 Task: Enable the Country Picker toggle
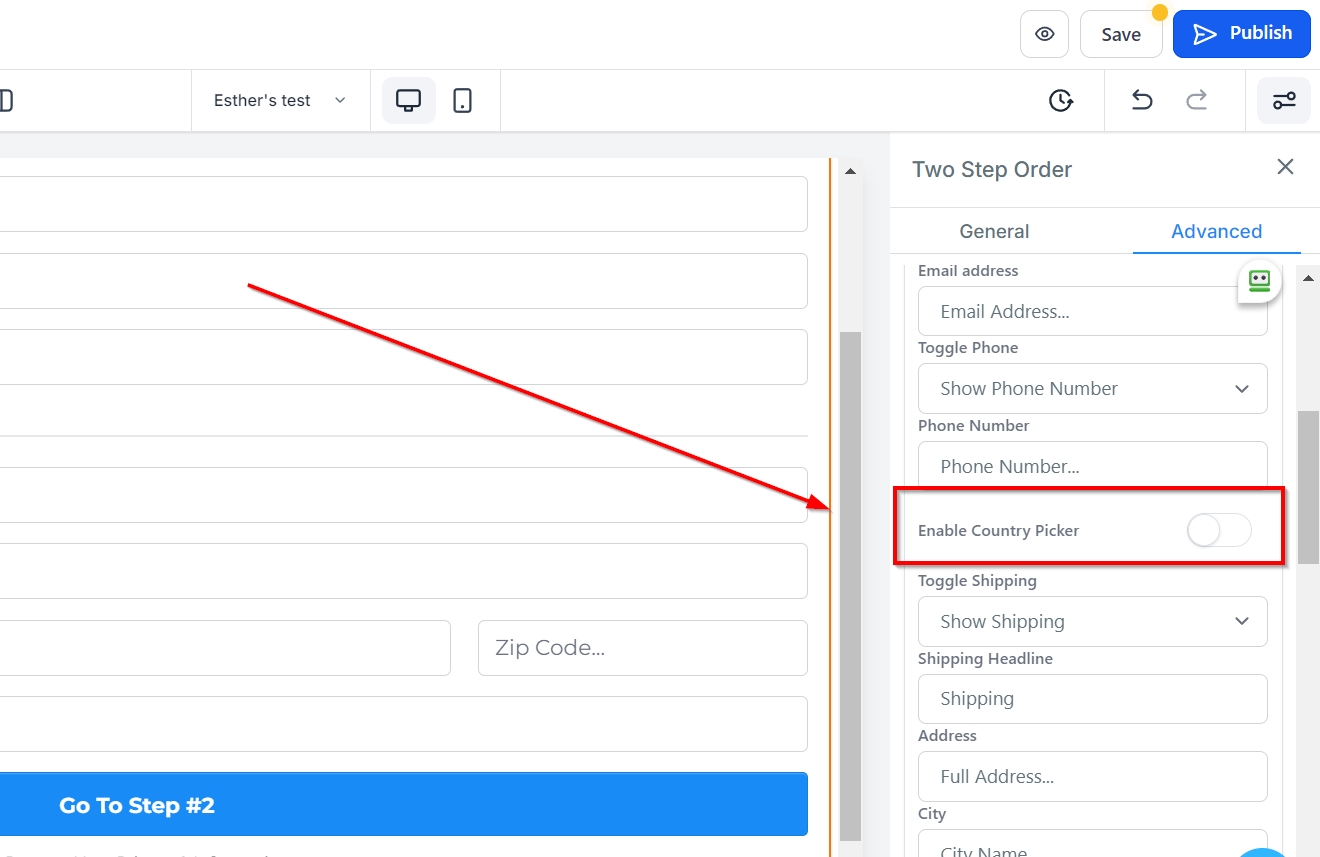(1218, 530)
